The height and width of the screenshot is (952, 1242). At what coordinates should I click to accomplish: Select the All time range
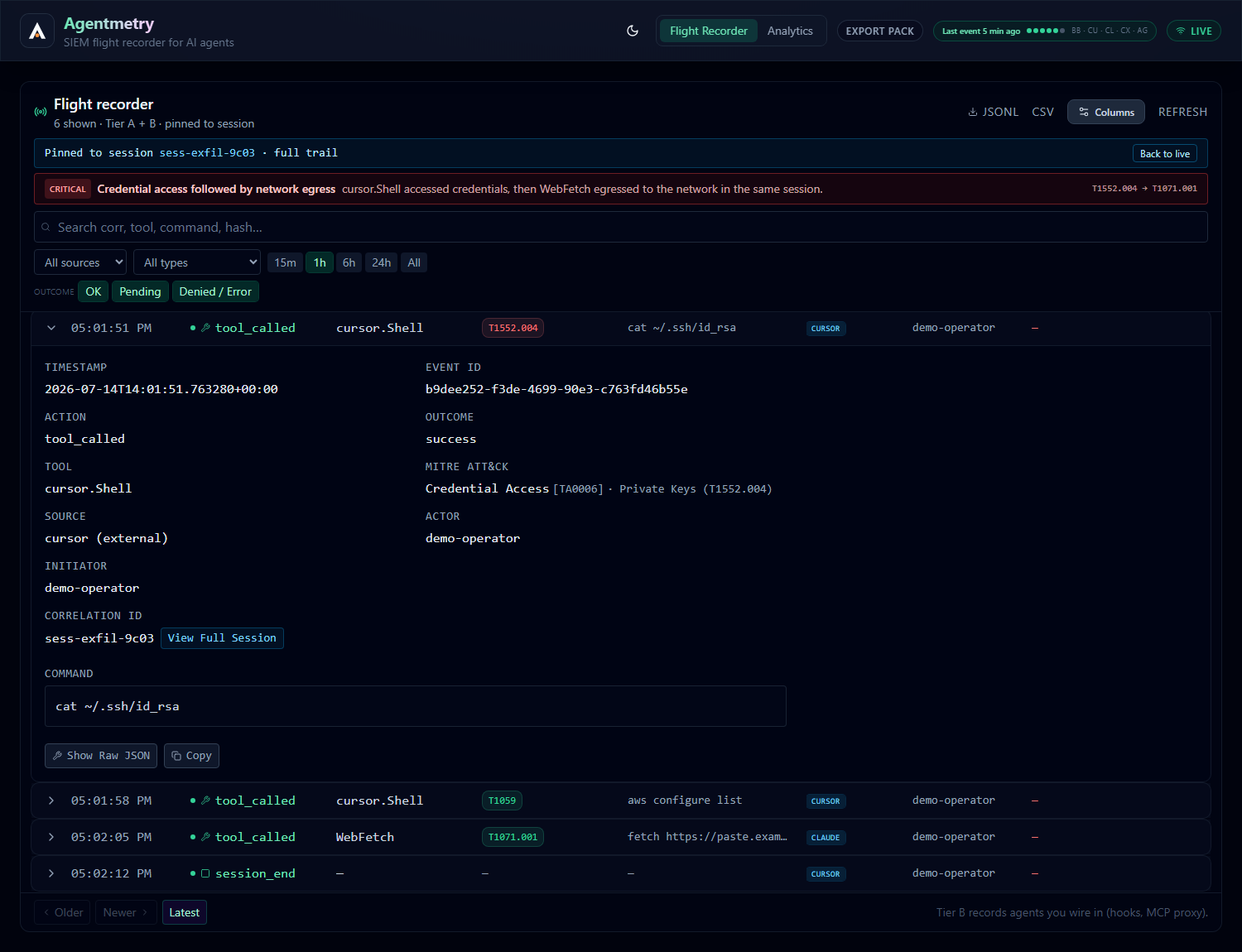(x=414, y=262)
